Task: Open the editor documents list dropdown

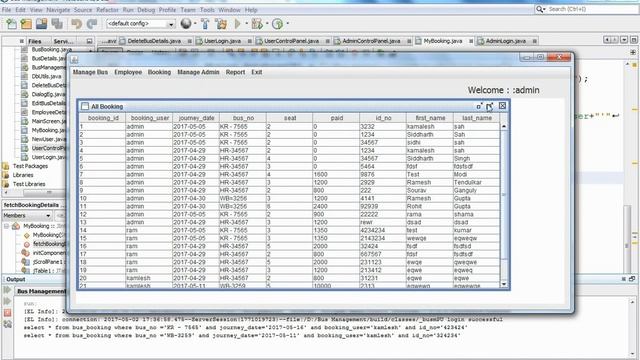Action: tap(624, 40)
